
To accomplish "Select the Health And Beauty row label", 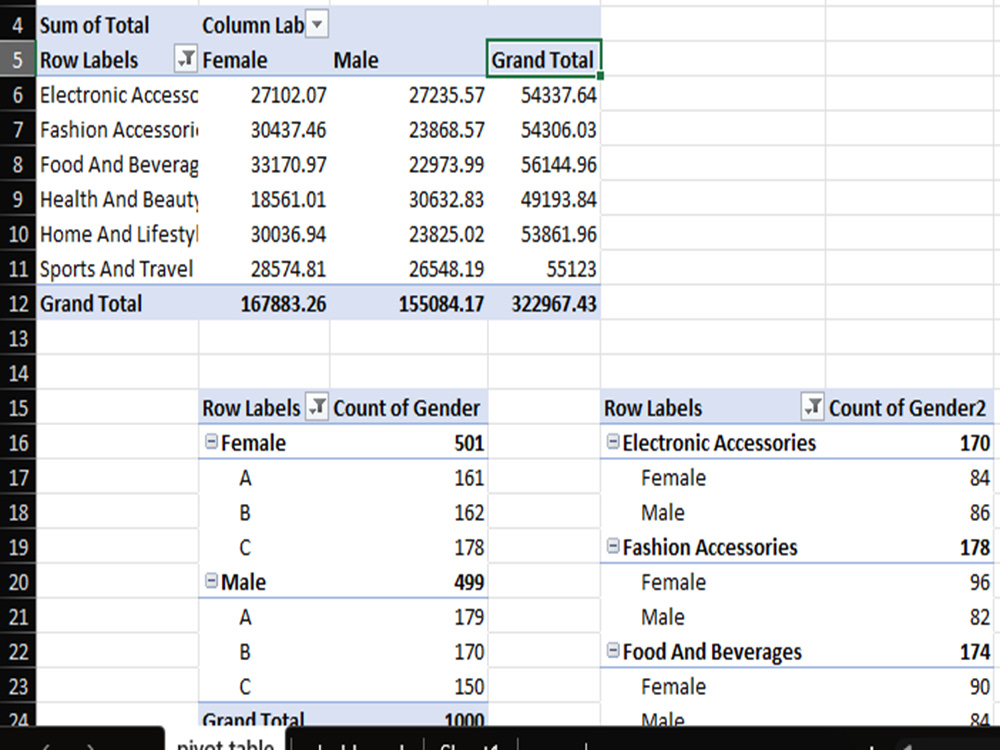I will [x=118, y=200].
